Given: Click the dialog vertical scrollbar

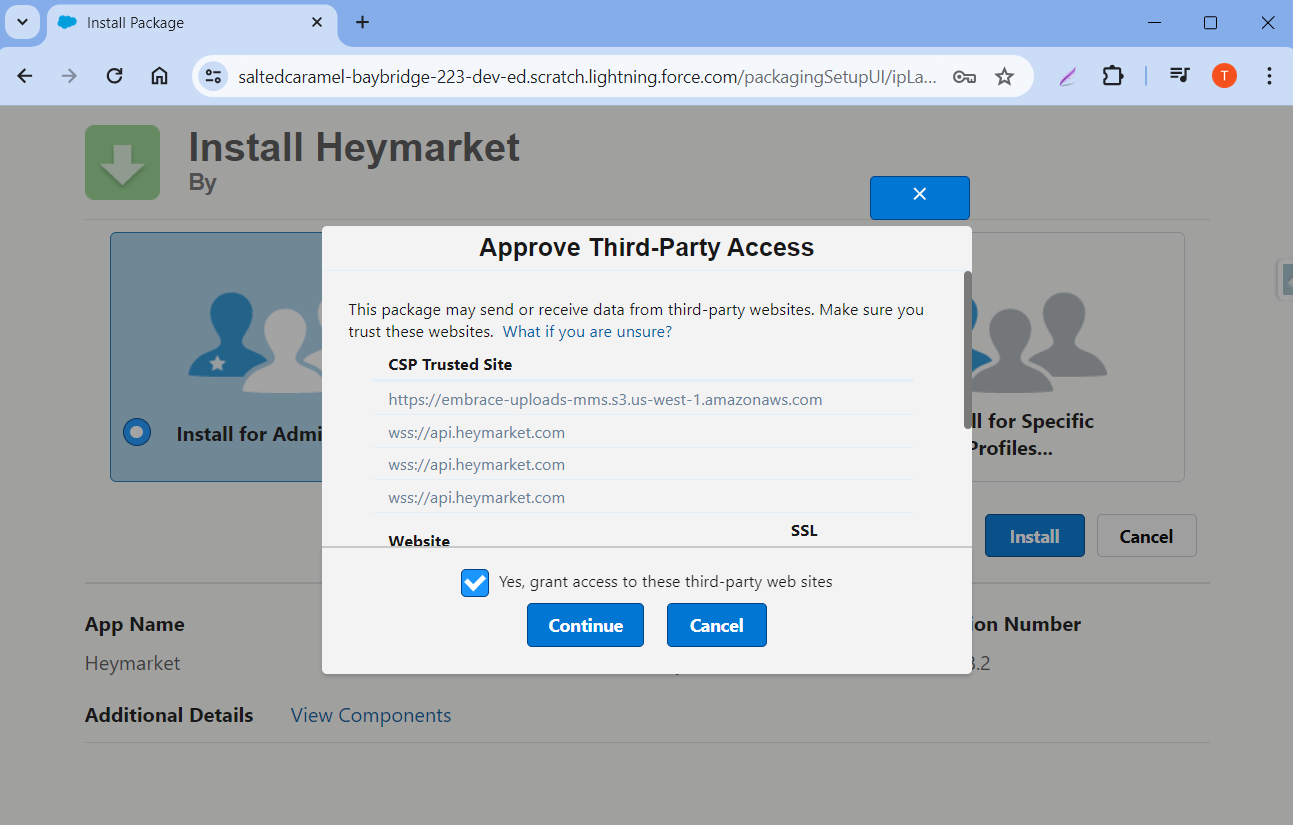Looking at the screenshot, I should 967,349.
